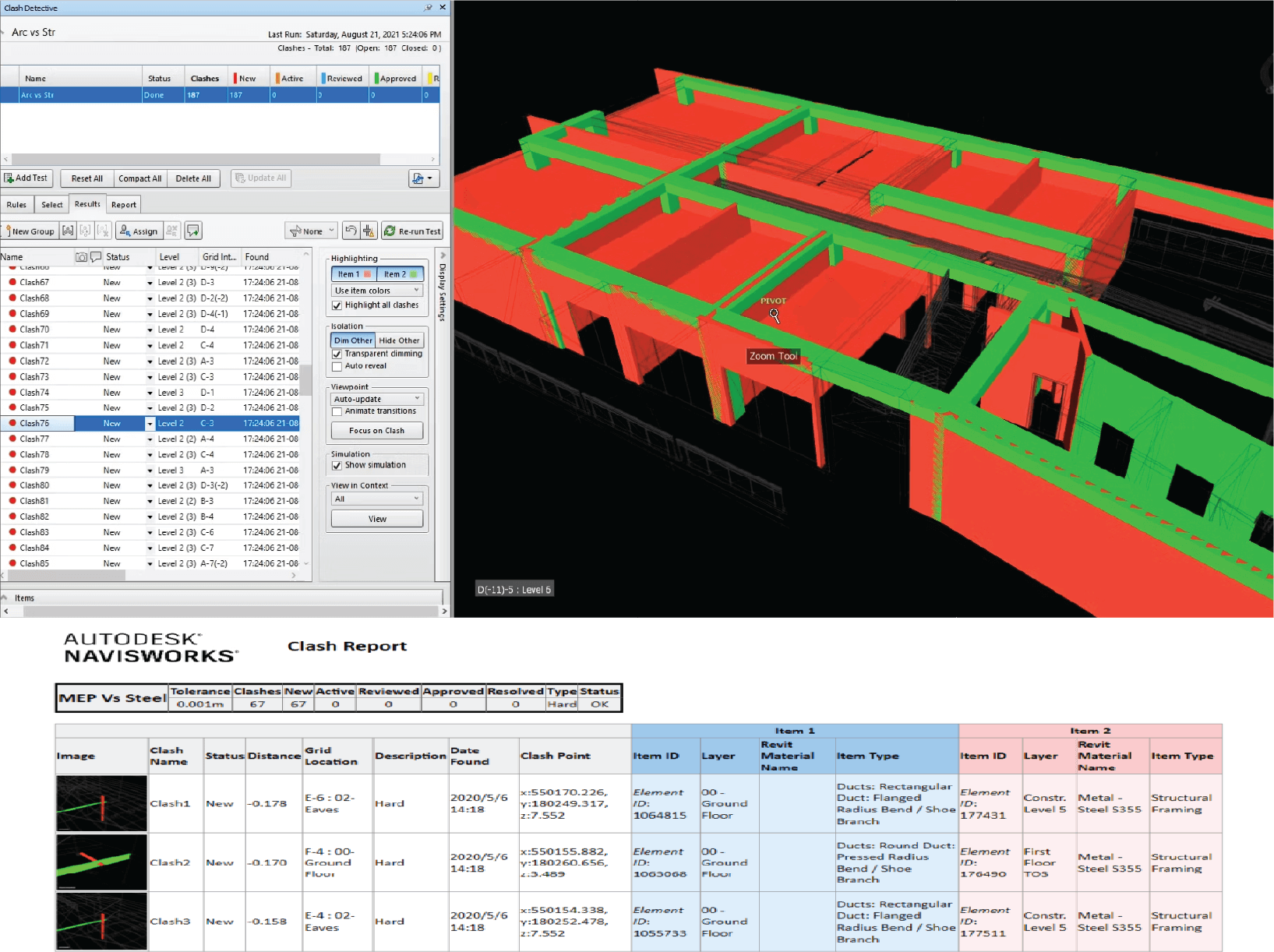Viewport: 1274px width, 952px height.
Task: Toggle Transparent dimming checkbox
Action: [x=337, y=354]
